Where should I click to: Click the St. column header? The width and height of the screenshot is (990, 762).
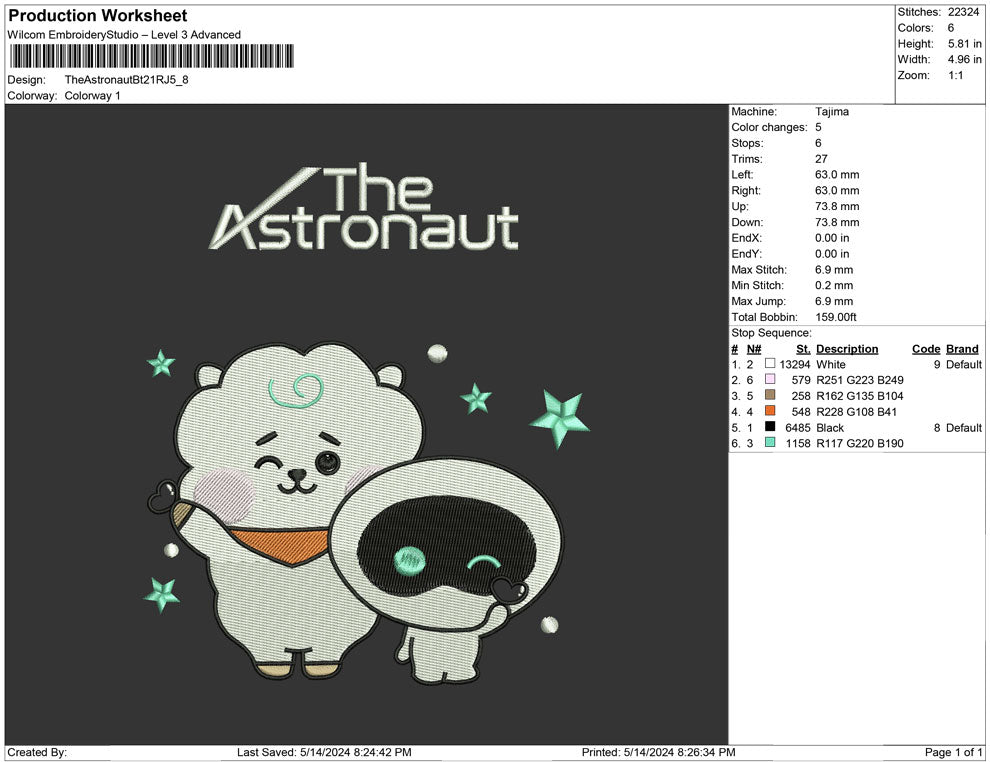(x=802, y=349)
